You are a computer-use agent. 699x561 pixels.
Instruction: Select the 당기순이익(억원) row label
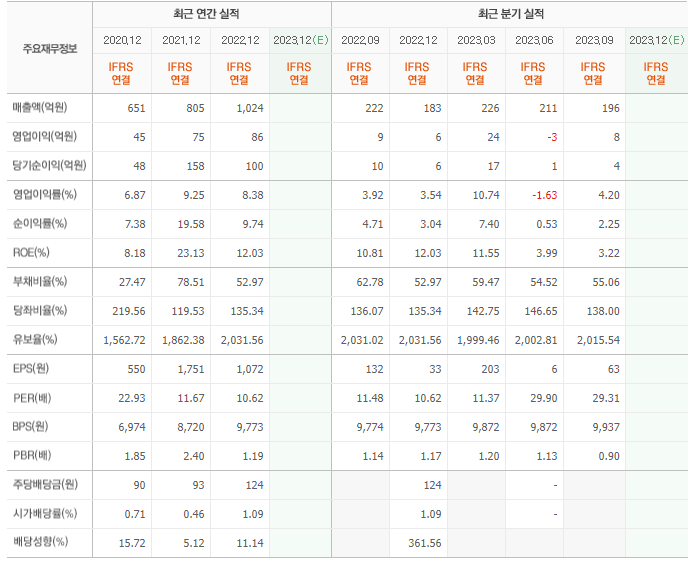[49, 165]
